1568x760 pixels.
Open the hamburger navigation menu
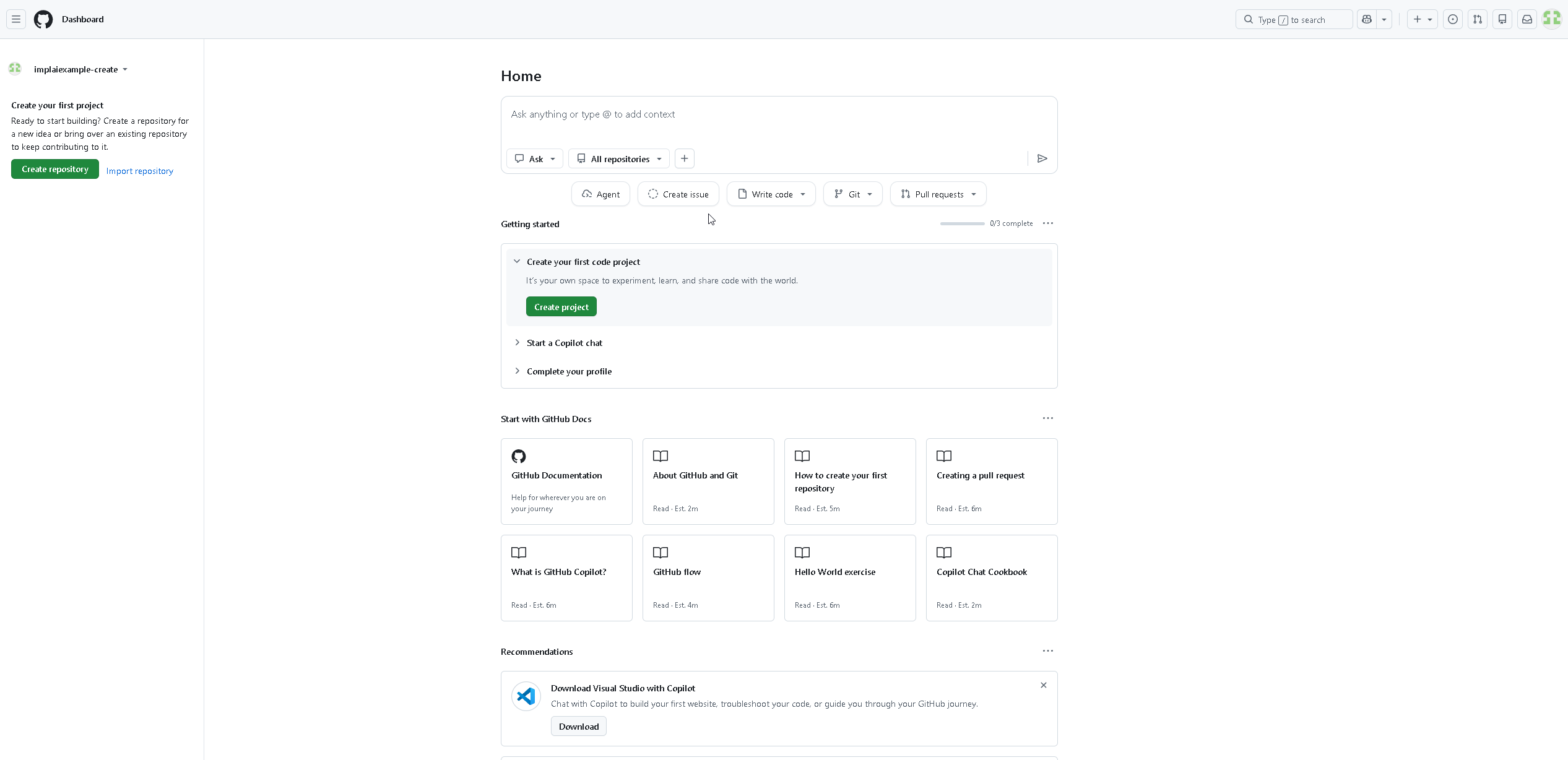point(16,19)
